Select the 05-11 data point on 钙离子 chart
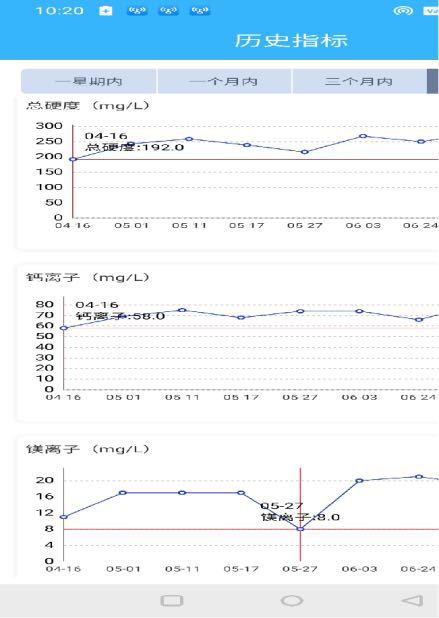 click(x=182, y=310)
